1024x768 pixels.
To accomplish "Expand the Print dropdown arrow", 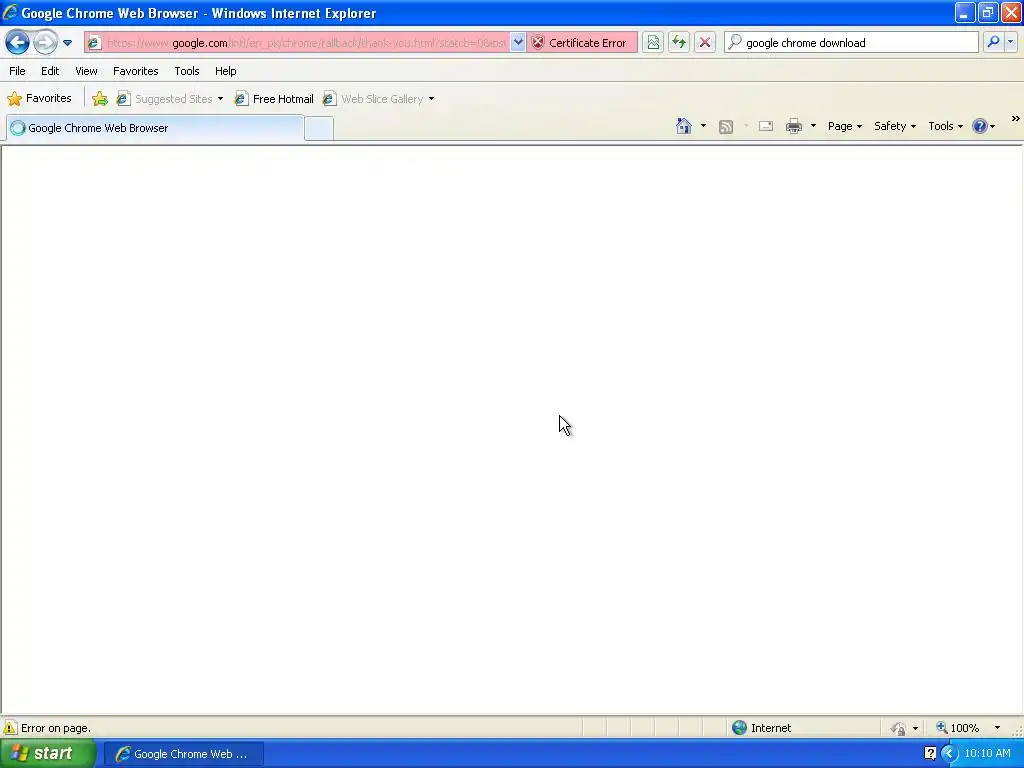I will [x=813, y=126].
